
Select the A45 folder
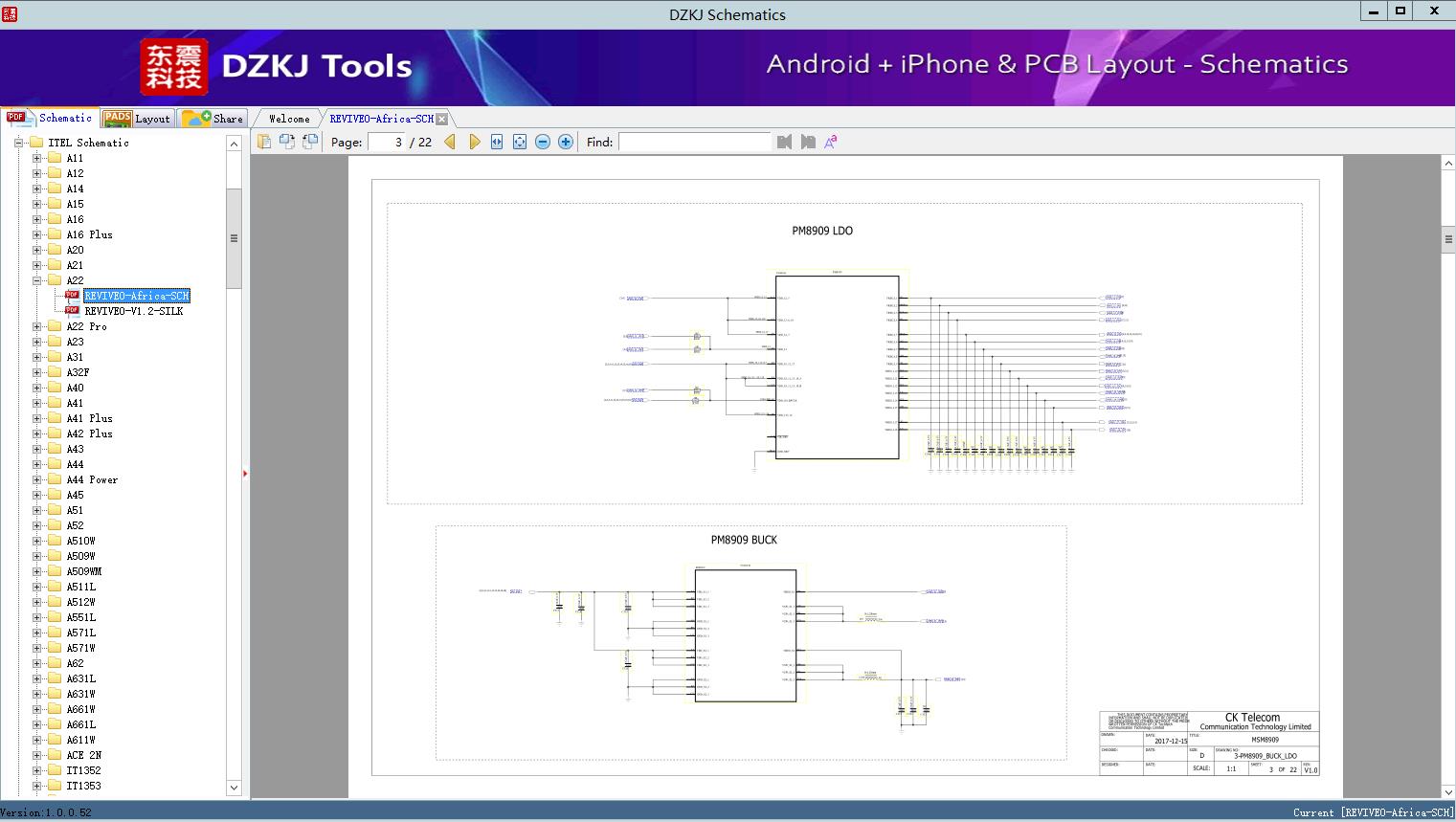(75, 495)
